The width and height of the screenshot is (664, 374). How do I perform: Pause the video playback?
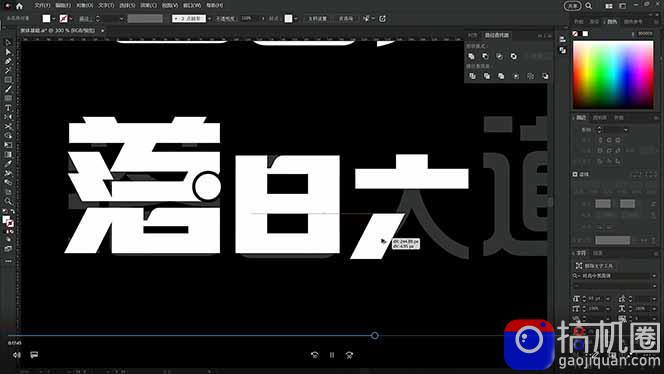click(x=332, y=355)
